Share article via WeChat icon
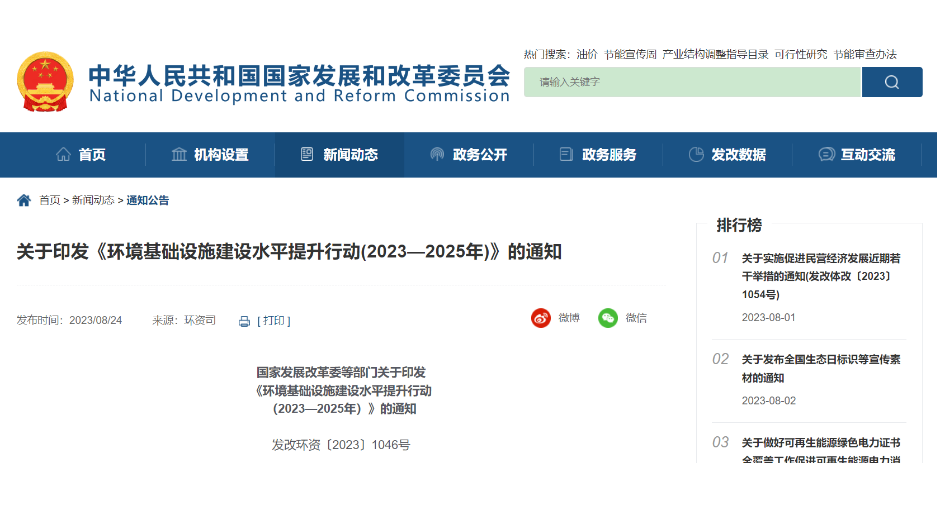This screenshot has height=520, width=937. (x=608, y=318)
